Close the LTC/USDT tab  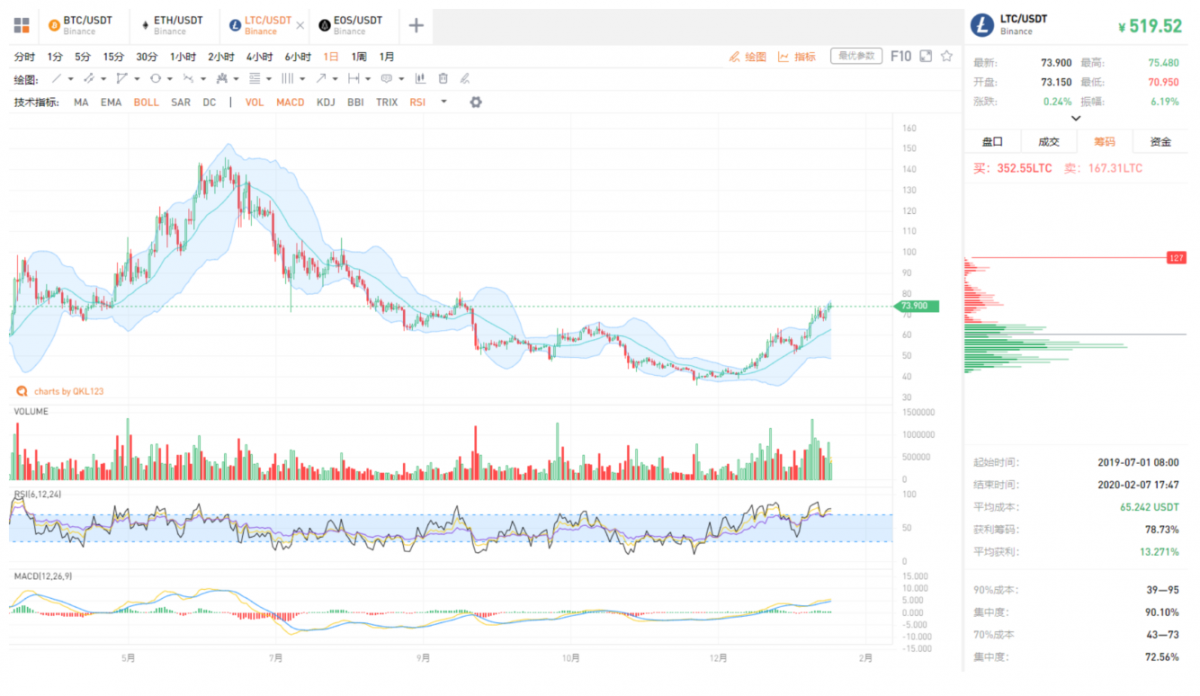coord(300,24)
